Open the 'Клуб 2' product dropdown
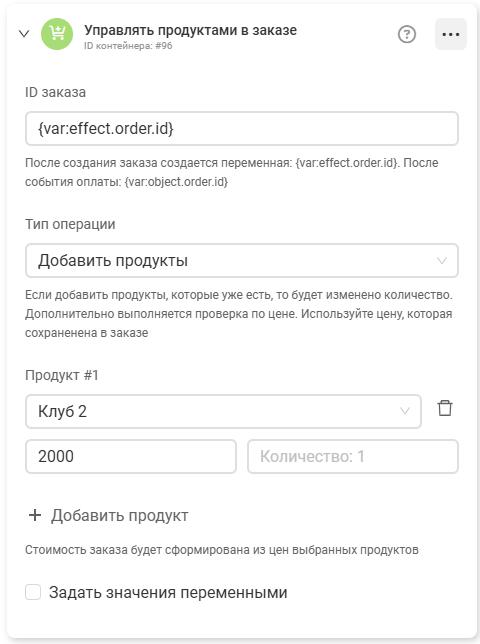The height and width of the screenshot is (644, 480). 223,411
